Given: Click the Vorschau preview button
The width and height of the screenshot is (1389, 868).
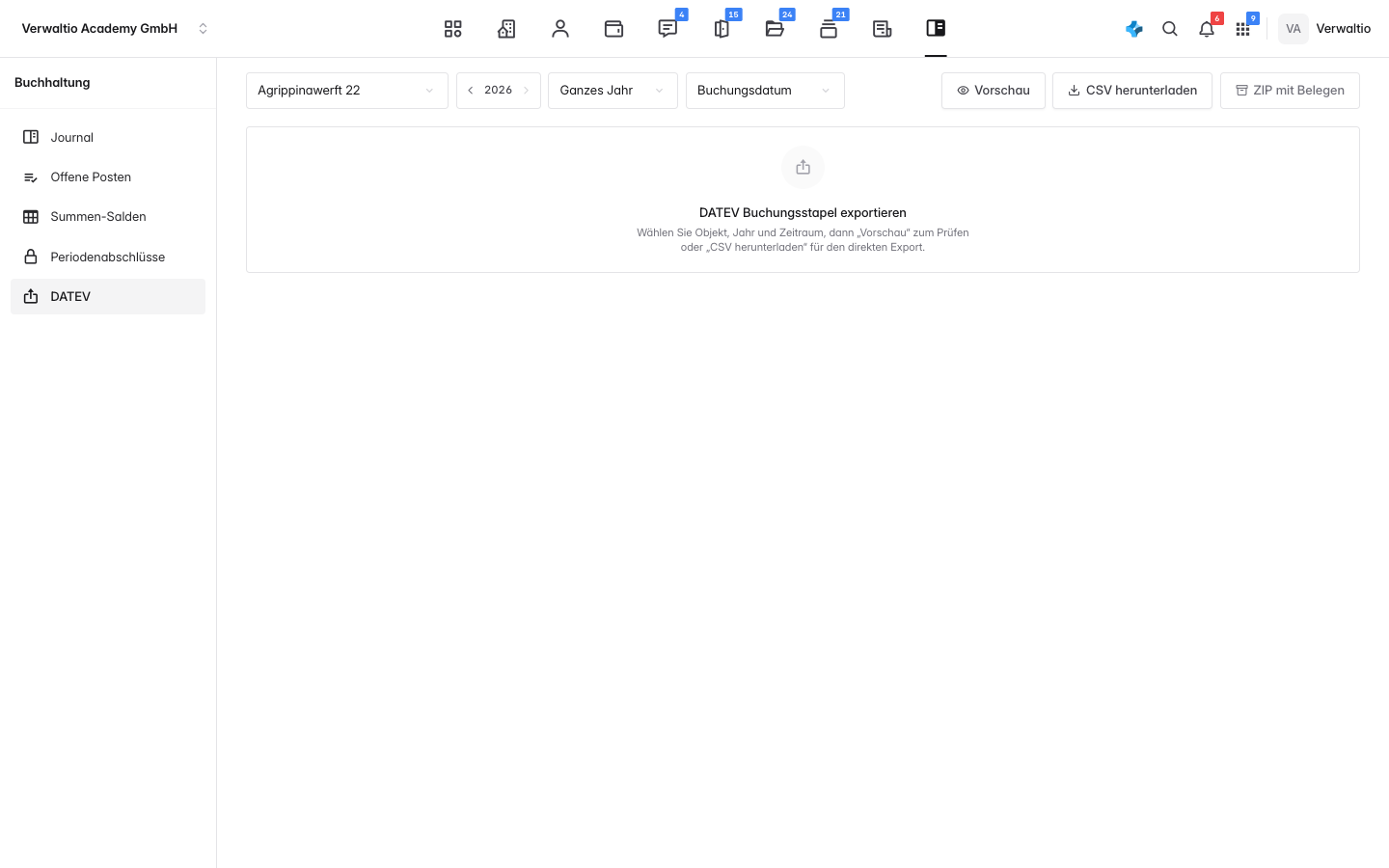Looking at the screenshot, I should (994, 91).
